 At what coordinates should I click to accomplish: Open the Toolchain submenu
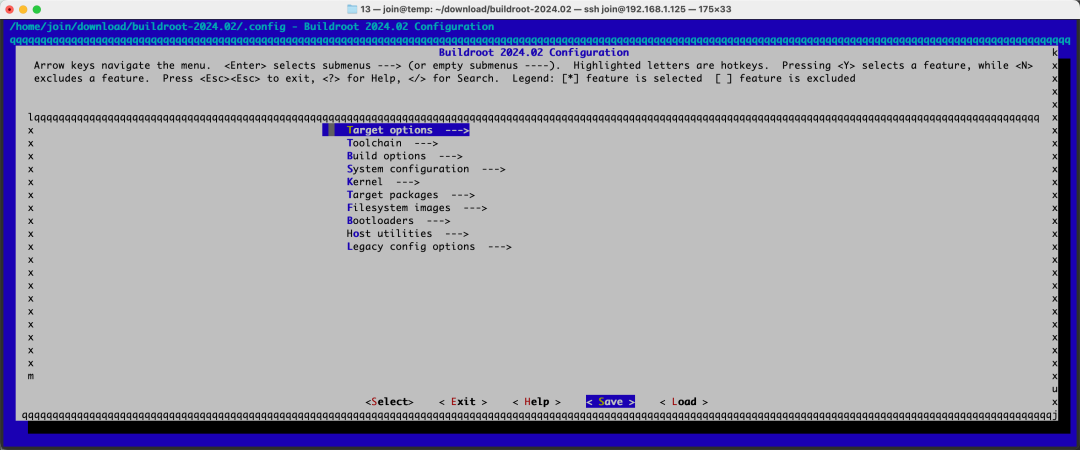click(x=393, y=143)
